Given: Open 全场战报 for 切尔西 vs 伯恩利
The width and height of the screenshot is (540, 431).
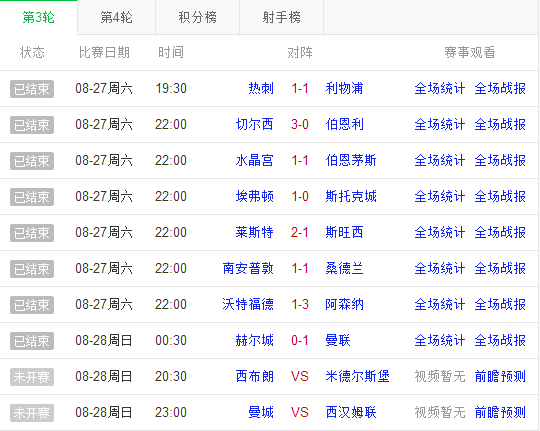Looking at the screenshot, I should pyautogui.click(x=500, y=124).
